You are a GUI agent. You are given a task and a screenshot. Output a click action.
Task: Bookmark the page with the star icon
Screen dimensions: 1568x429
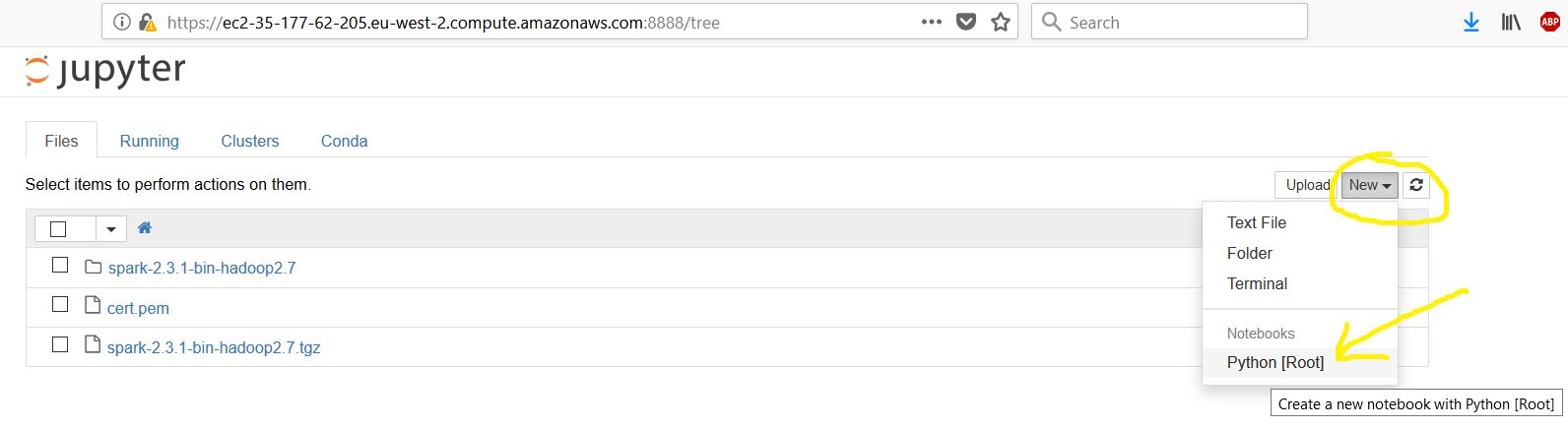(1001, 22)
